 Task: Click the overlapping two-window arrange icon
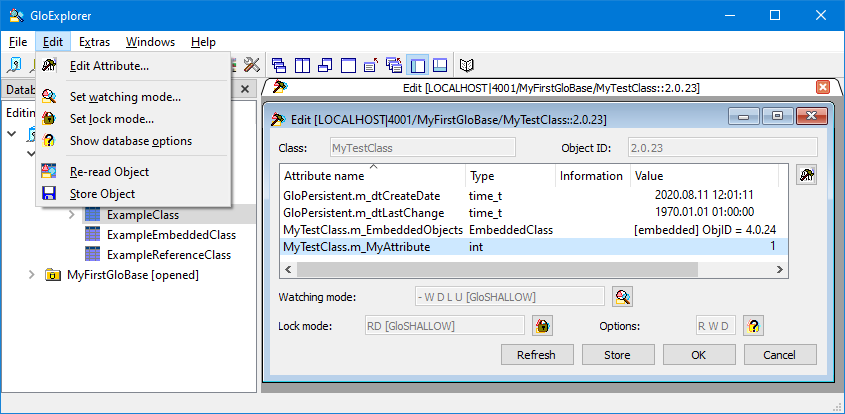pyautogui.click(x=325, y=66)
